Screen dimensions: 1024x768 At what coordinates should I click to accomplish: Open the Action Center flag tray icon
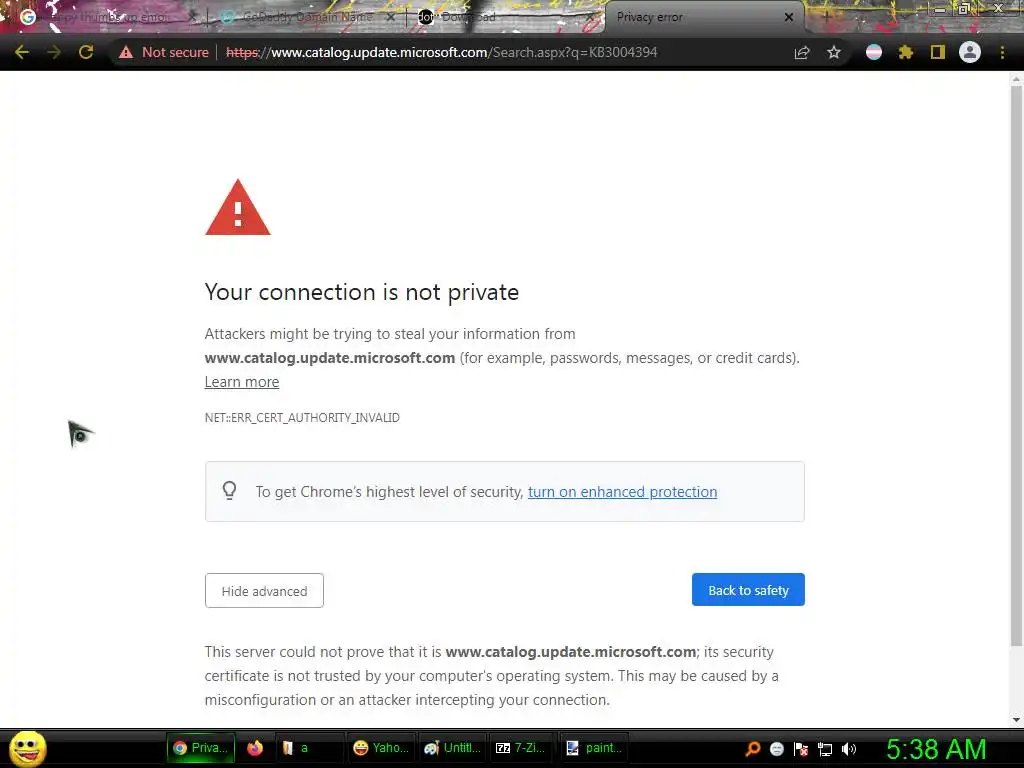pos(801,749)
